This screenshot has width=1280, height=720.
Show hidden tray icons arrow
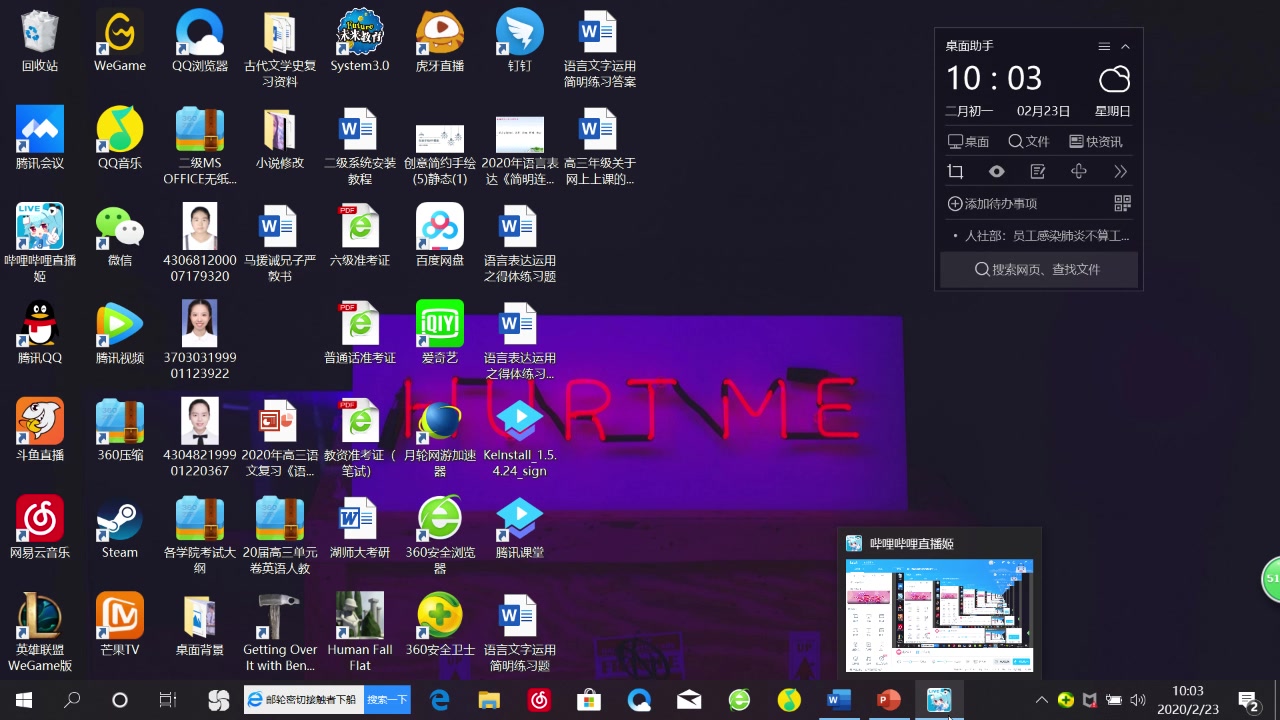coord(1041,700)
